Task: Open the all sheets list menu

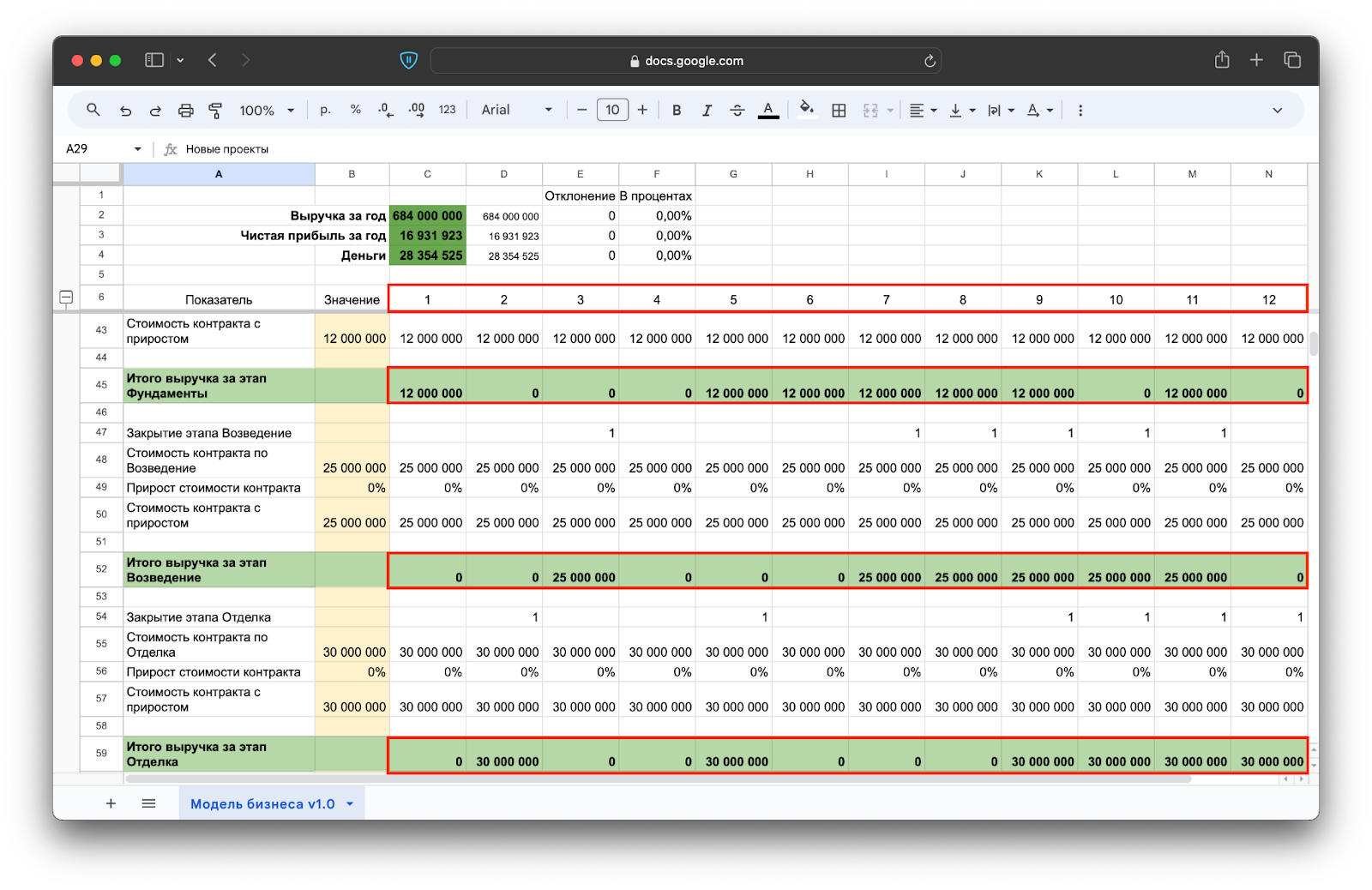Action: [148, 803]
